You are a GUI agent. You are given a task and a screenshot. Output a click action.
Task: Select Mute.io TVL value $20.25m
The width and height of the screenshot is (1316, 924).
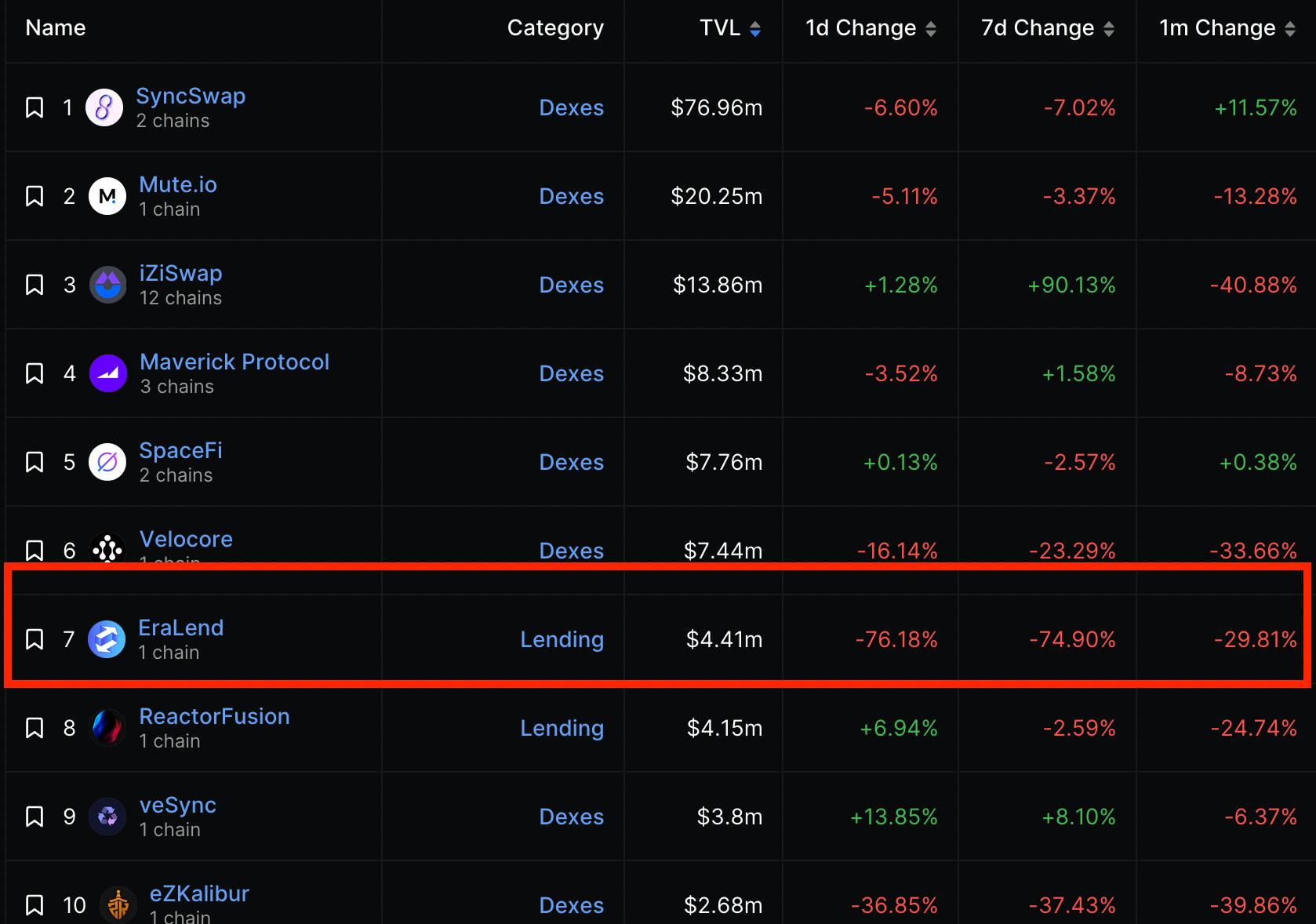[x=716, y=196]
